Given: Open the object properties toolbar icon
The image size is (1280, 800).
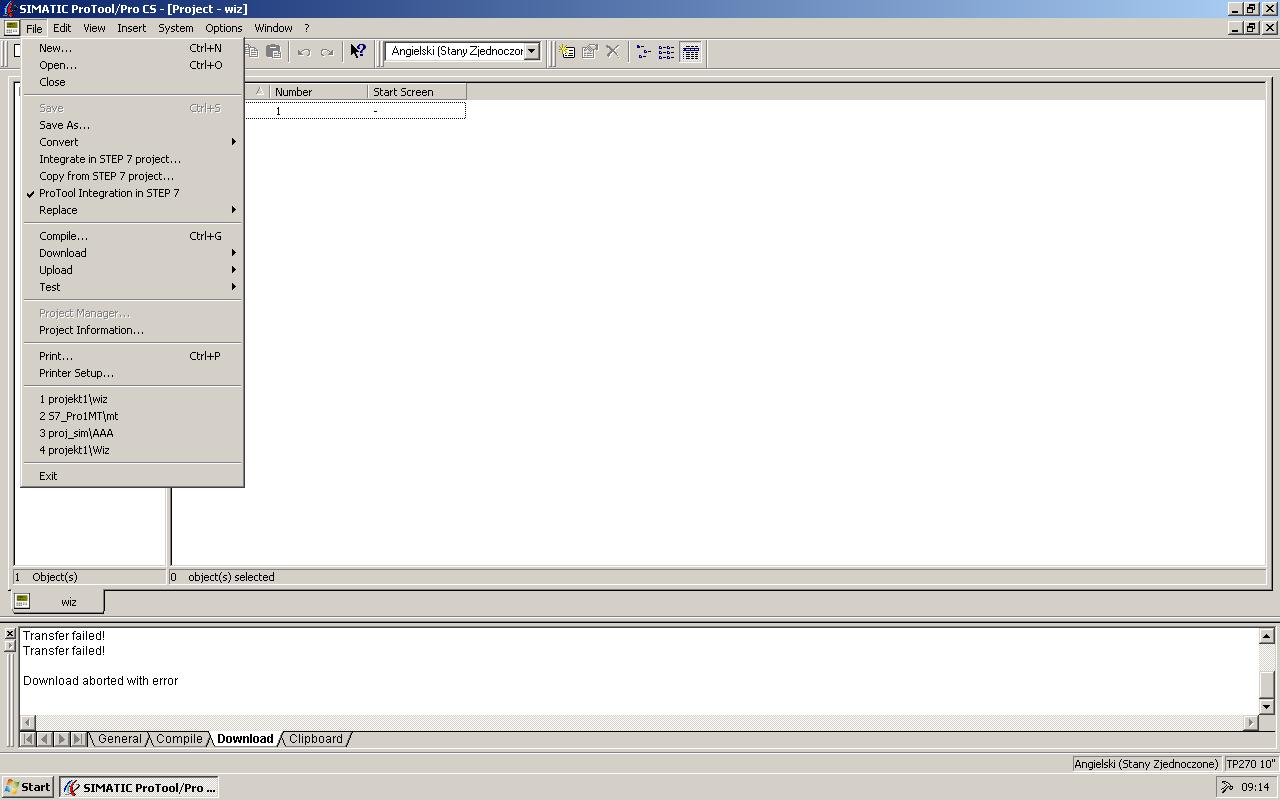Looking at the screenshot, I should click(590, 51).
